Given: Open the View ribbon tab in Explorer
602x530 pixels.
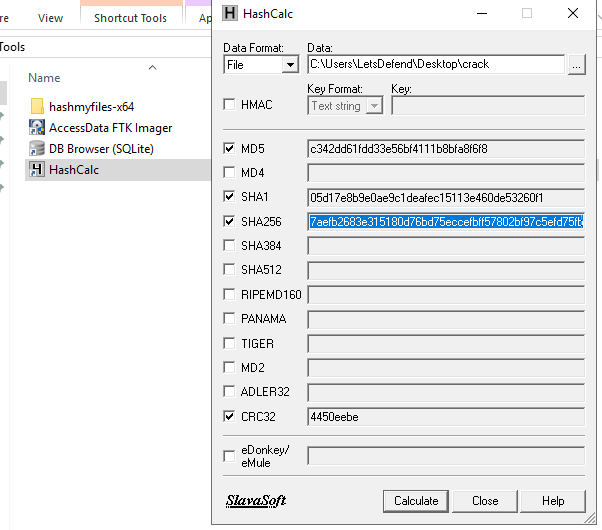Looking at the screenshot, I should point(50,18).
